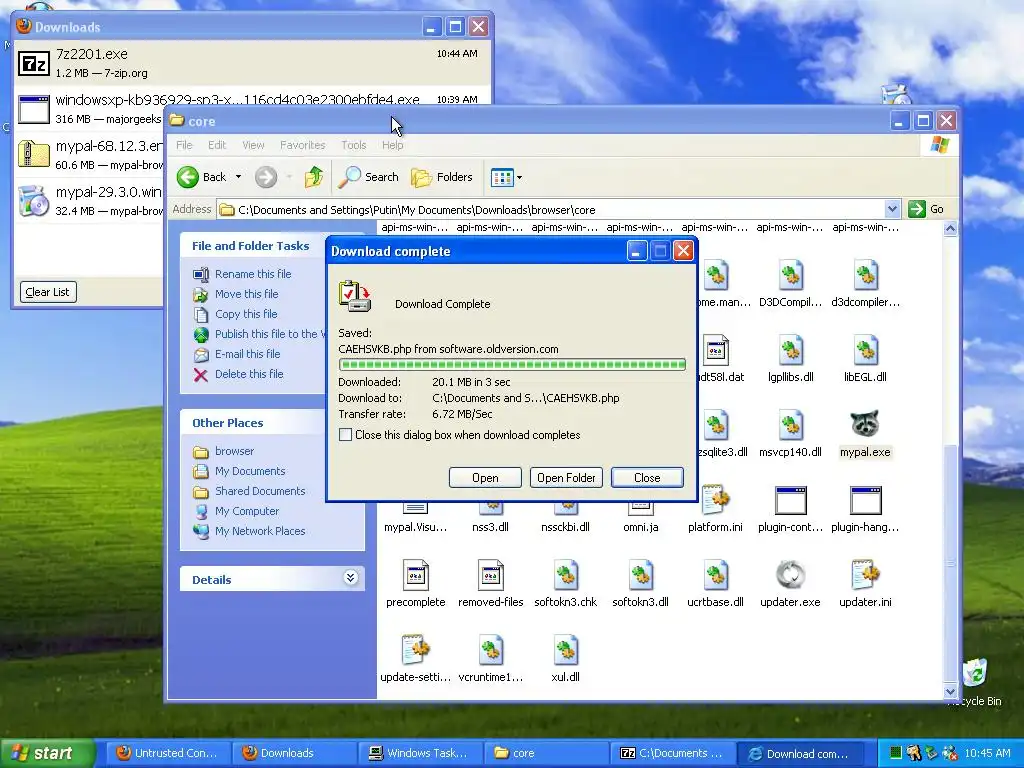Viewport: 1024px width, 768px height.
Task: Click the Forward arrow toolbar icon
Action: tap(266, 177)
